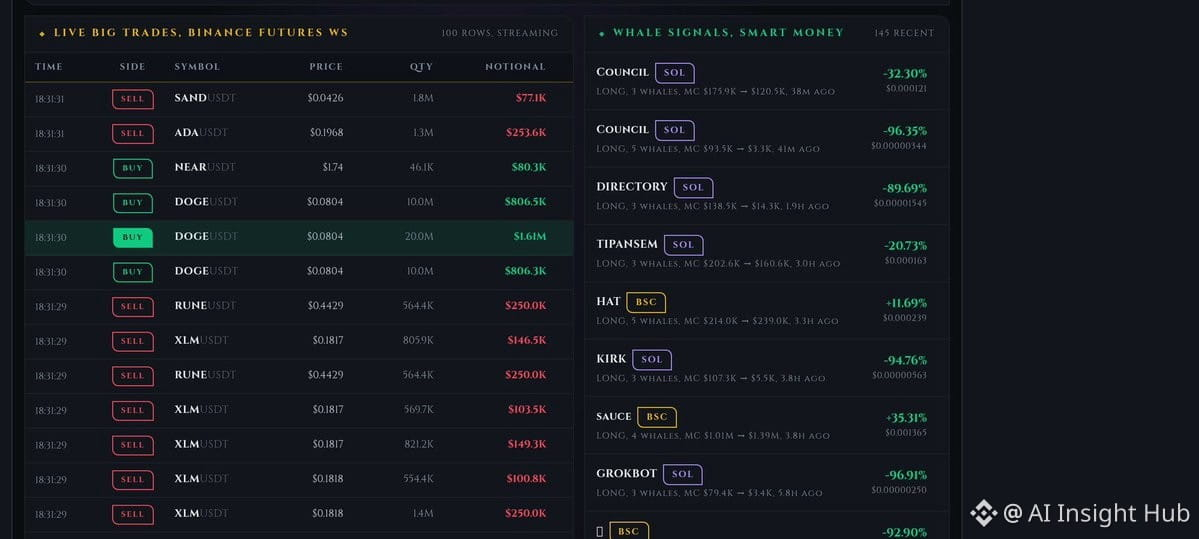
Task: Click the BUY badge on the NEARUSDT row
Action: tap(132, 168)
